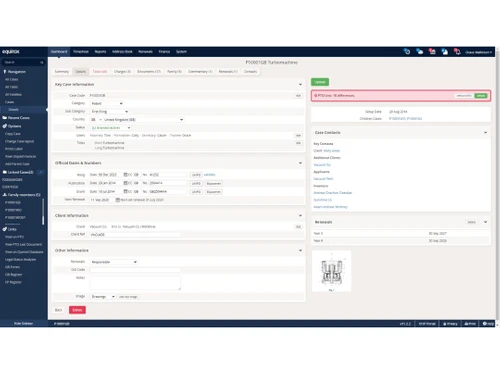Switch to the Charges tab
The height and width of the screenshot is (375, 500).
point(122,72)
